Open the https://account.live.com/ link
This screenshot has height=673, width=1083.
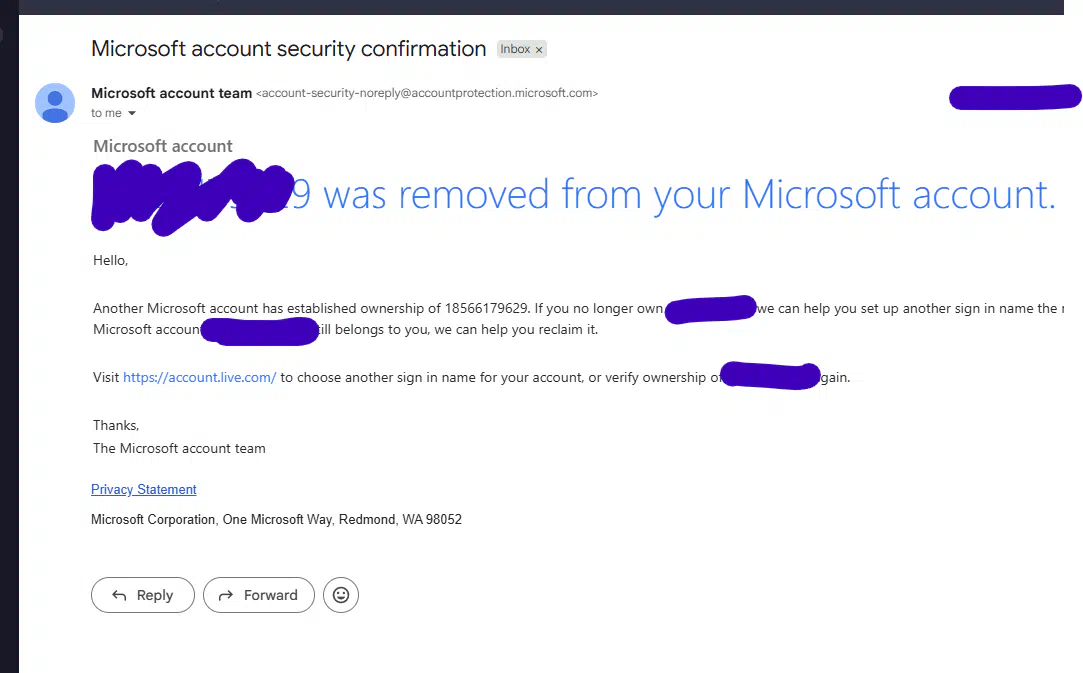[x=200, y=377]
